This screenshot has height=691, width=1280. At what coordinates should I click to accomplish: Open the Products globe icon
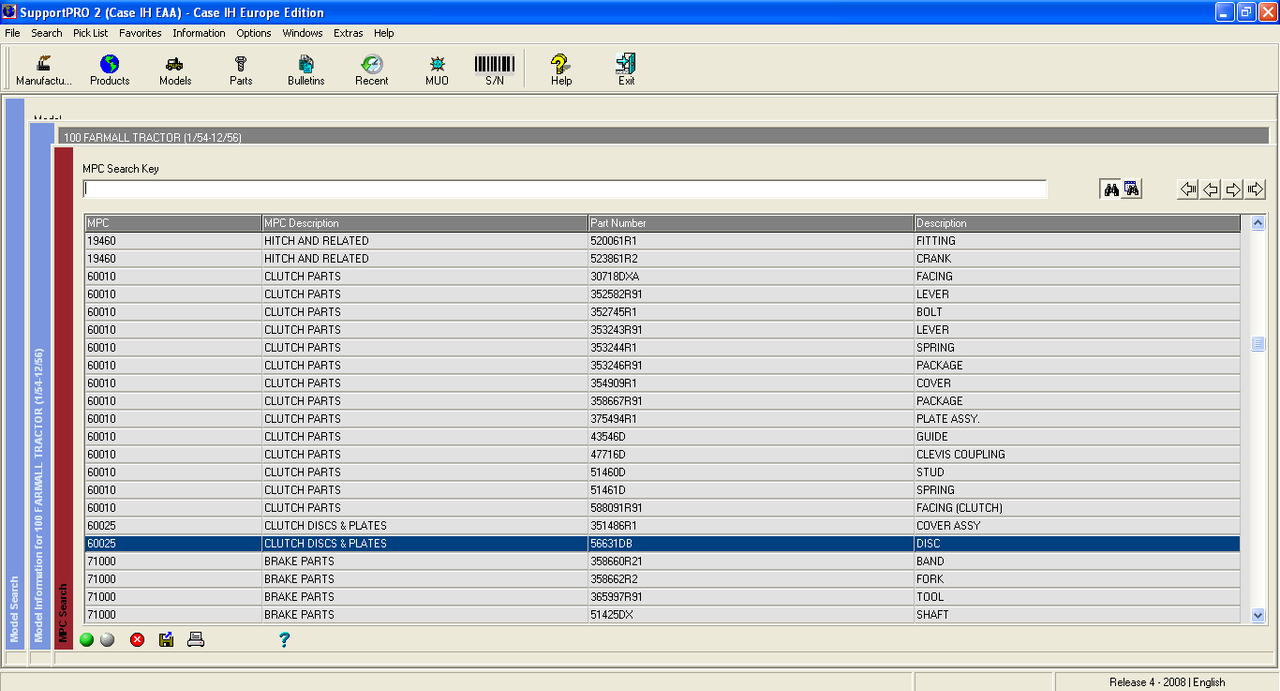point(110,69)
